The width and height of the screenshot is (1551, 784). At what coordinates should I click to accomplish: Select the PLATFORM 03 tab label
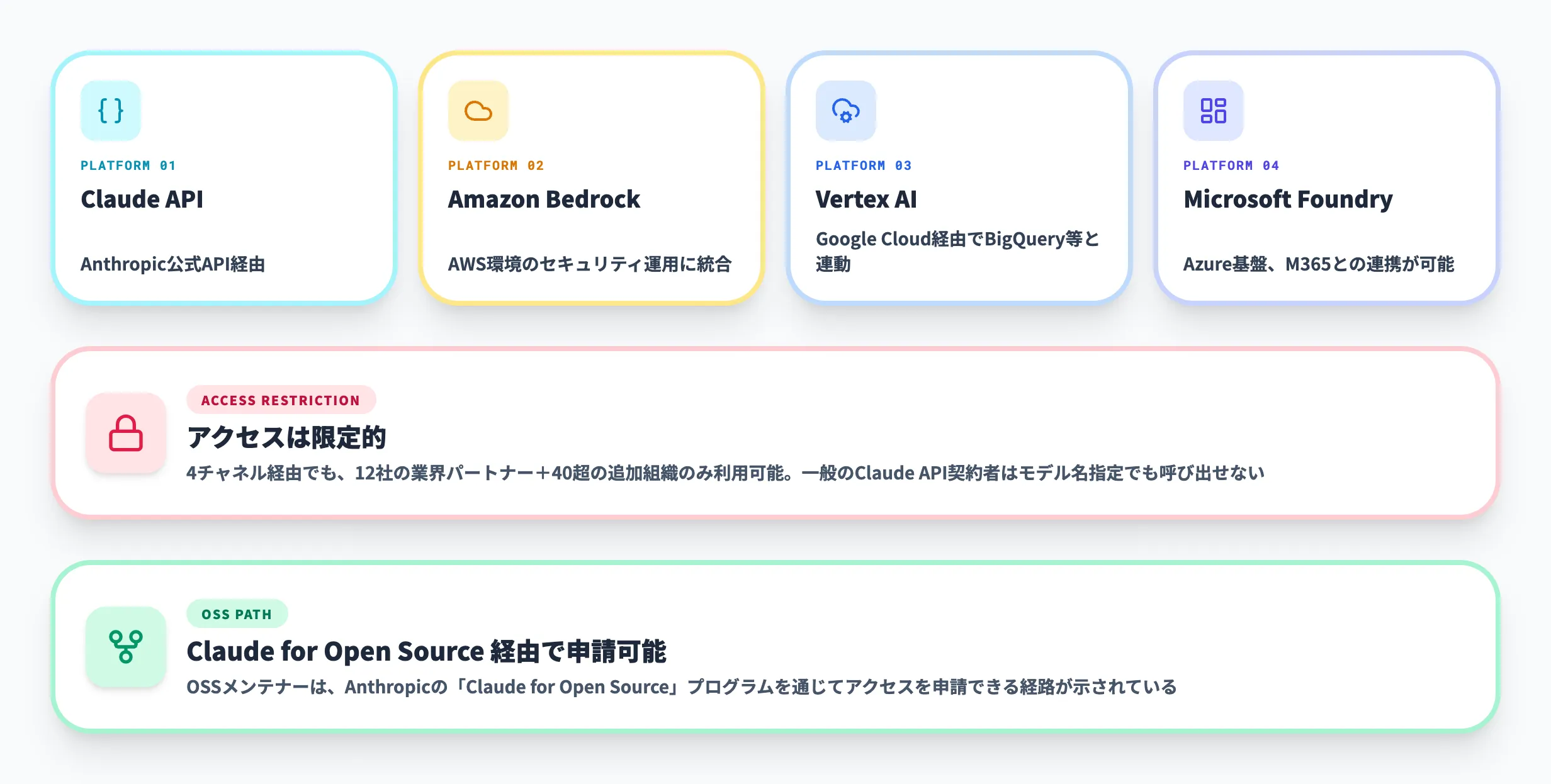tap(863, 165)
